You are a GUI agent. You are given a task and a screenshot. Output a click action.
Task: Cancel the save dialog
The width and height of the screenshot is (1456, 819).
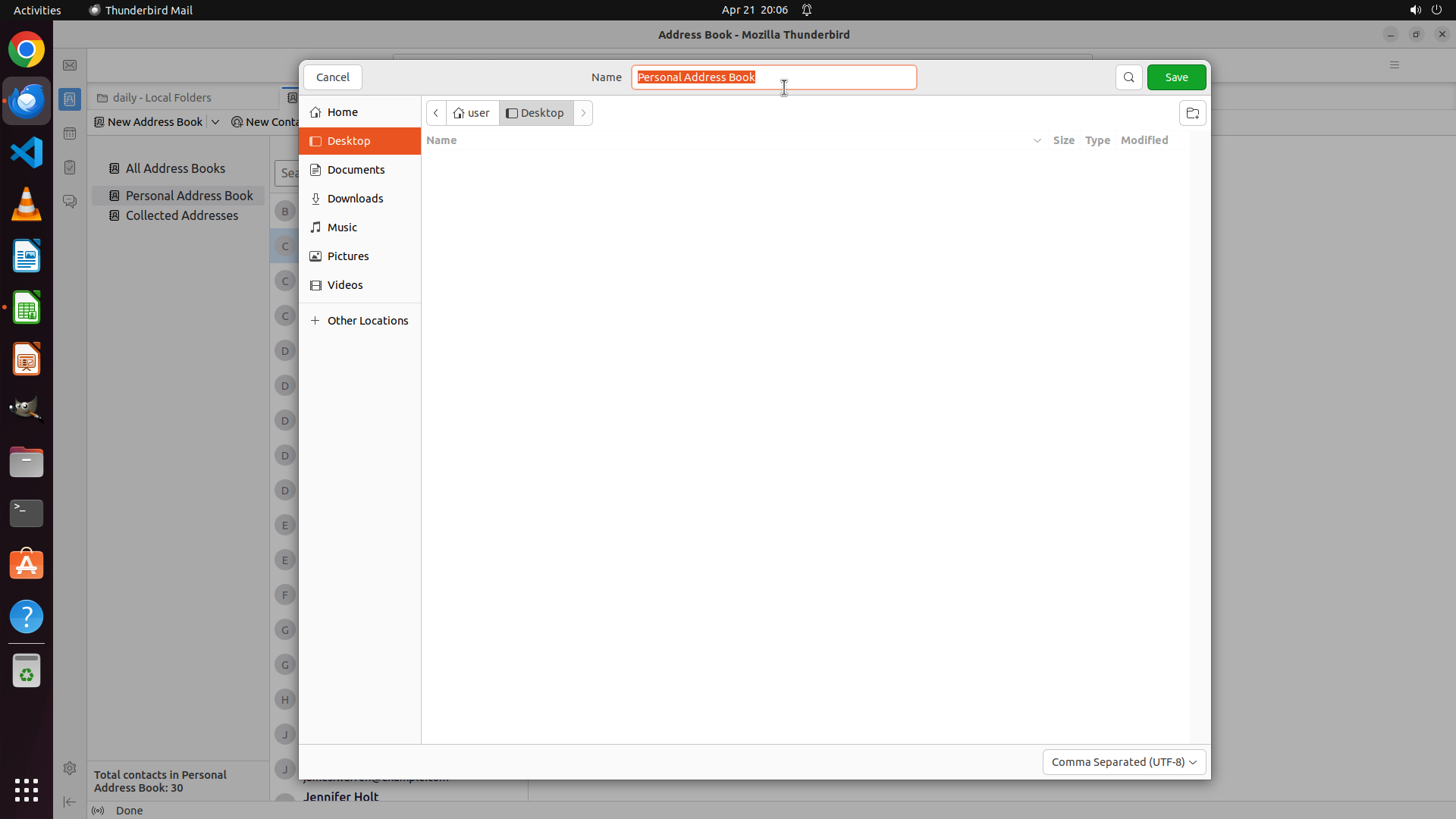tap(332, 77)
